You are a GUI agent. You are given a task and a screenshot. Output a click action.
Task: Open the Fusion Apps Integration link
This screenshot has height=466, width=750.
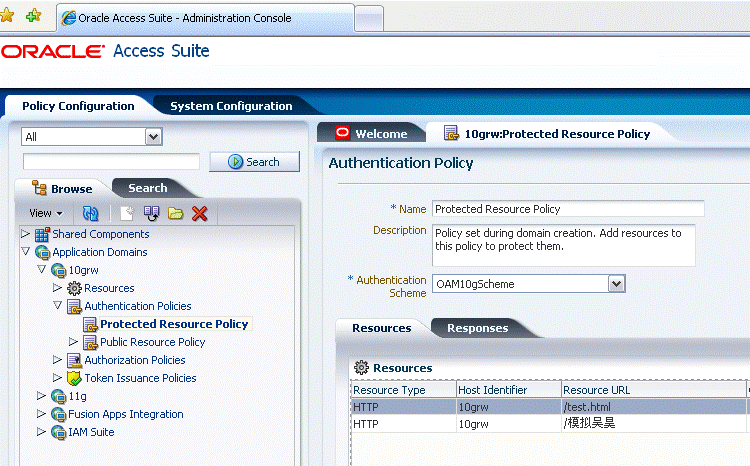(x=126, y=414)
